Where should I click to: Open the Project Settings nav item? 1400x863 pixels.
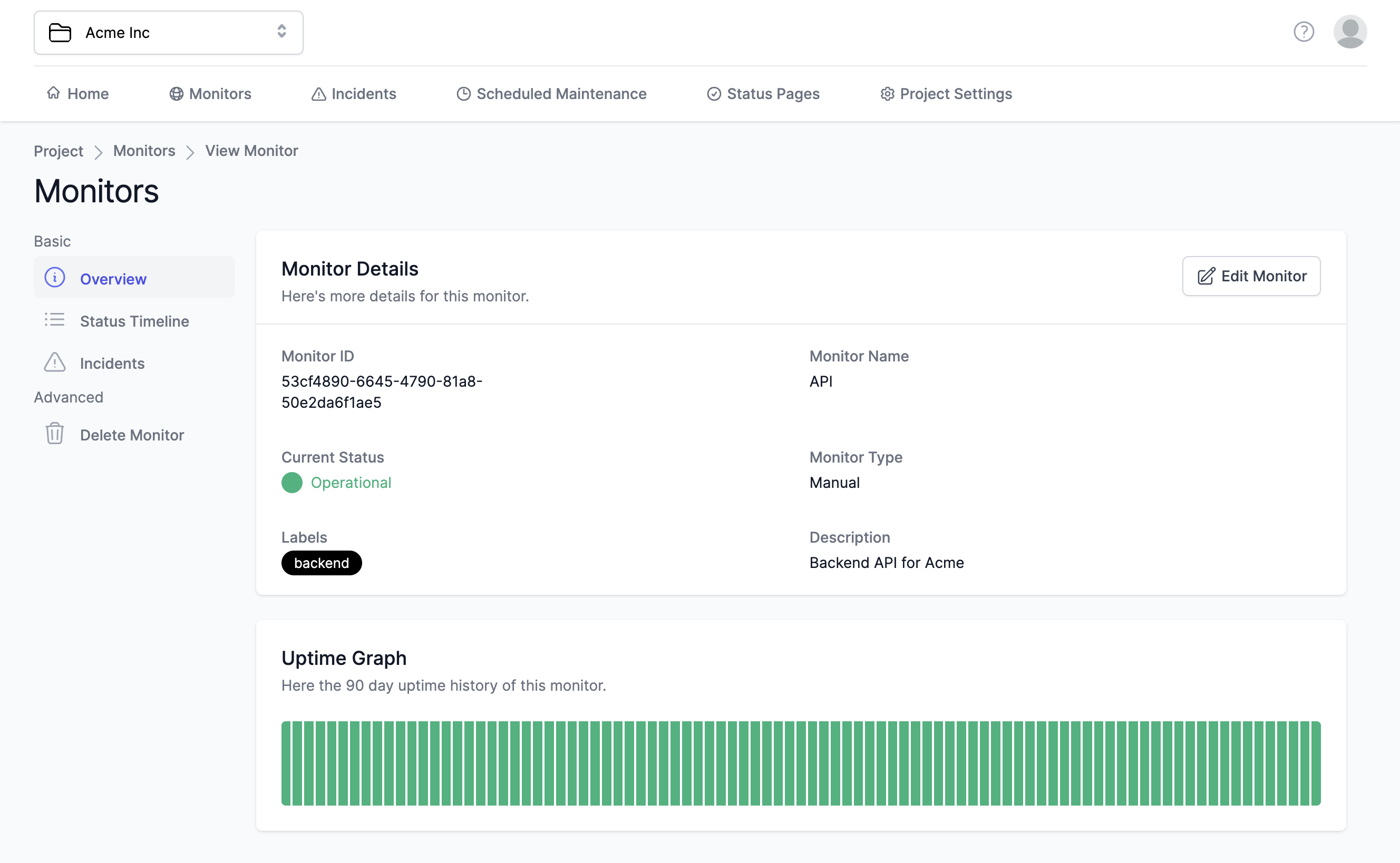[946, 94]
